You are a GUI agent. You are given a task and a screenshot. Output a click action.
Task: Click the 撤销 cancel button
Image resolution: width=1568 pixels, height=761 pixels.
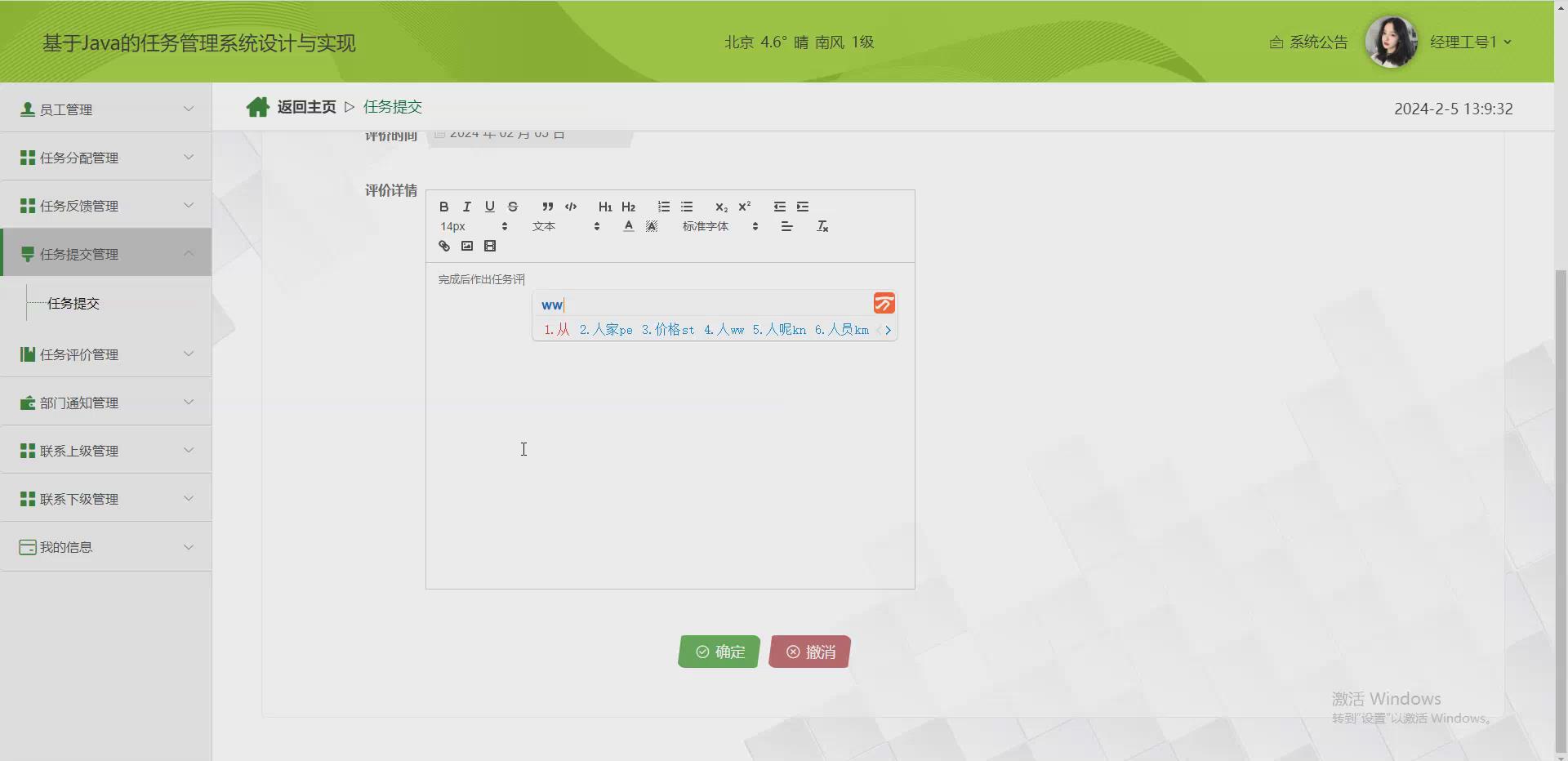[x=808, y=652]
